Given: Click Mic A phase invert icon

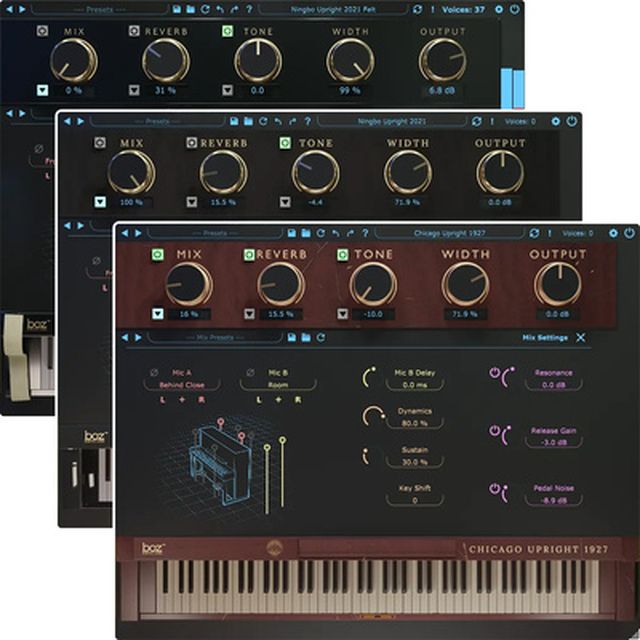Looking at the screenshot, I should pos(154,372).
